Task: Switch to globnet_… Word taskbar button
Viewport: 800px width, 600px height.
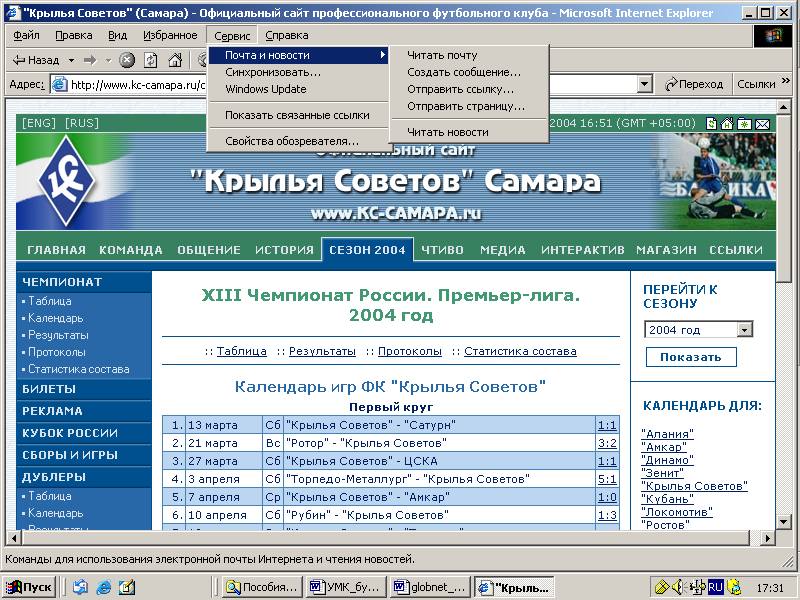Action: click(431, 587)
